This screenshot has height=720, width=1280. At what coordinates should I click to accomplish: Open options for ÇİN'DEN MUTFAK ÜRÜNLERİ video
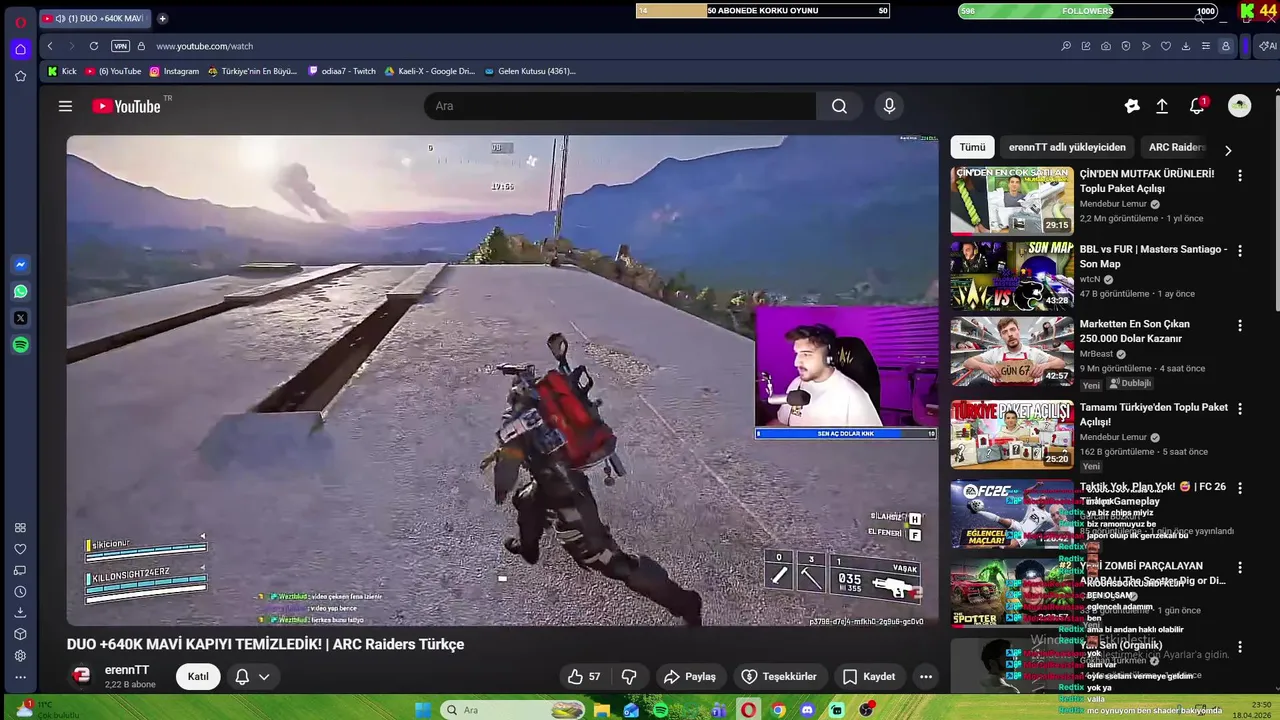tap(1240, 176)
